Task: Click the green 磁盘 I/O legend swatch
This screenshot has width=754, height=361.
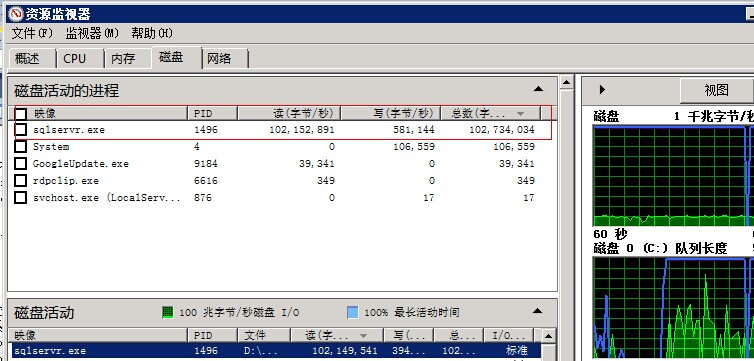Action: coord(167,312)
